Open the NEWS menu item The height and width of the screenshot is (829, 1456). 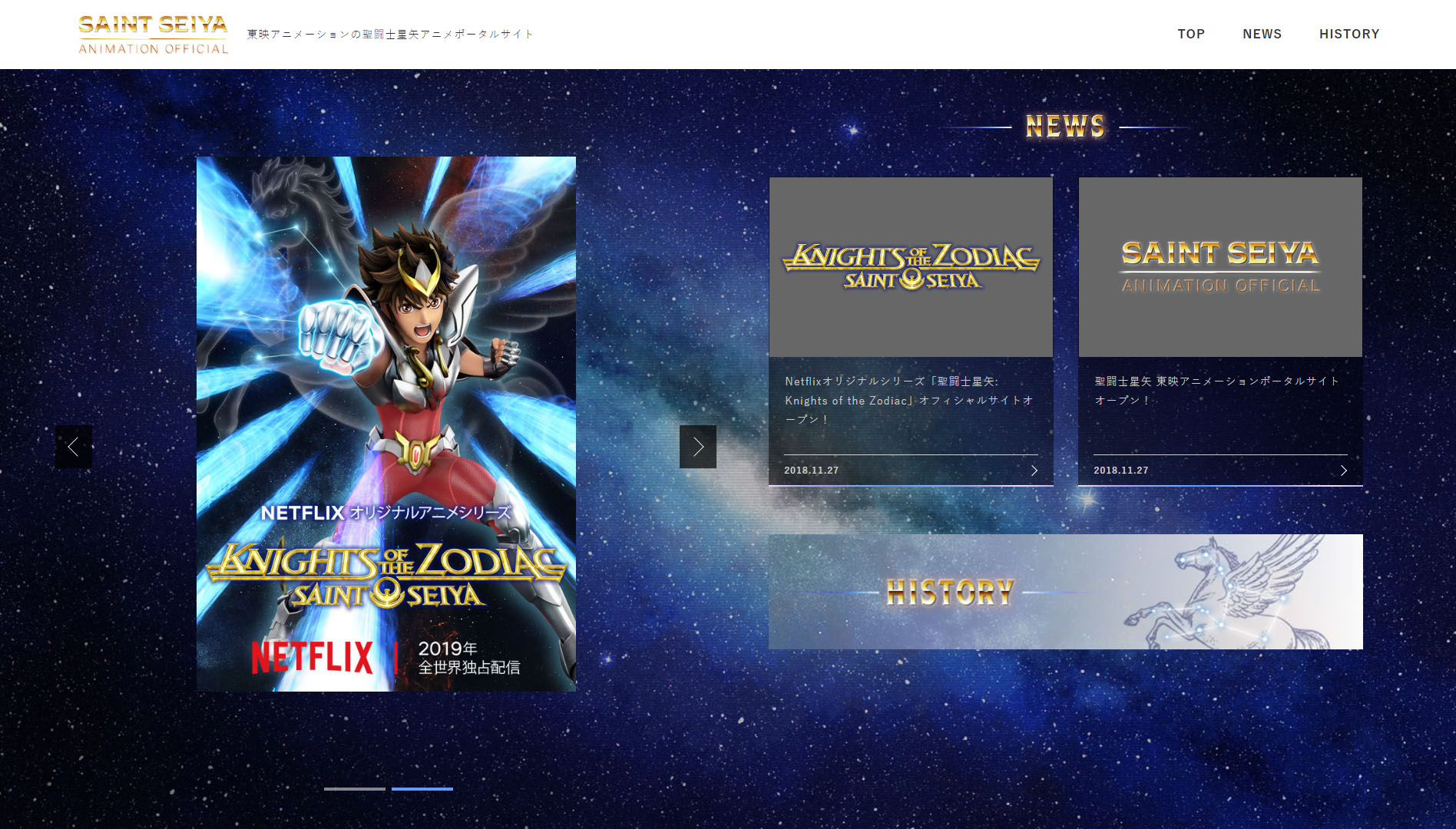pyautogui.click(x=1262, y=34)
